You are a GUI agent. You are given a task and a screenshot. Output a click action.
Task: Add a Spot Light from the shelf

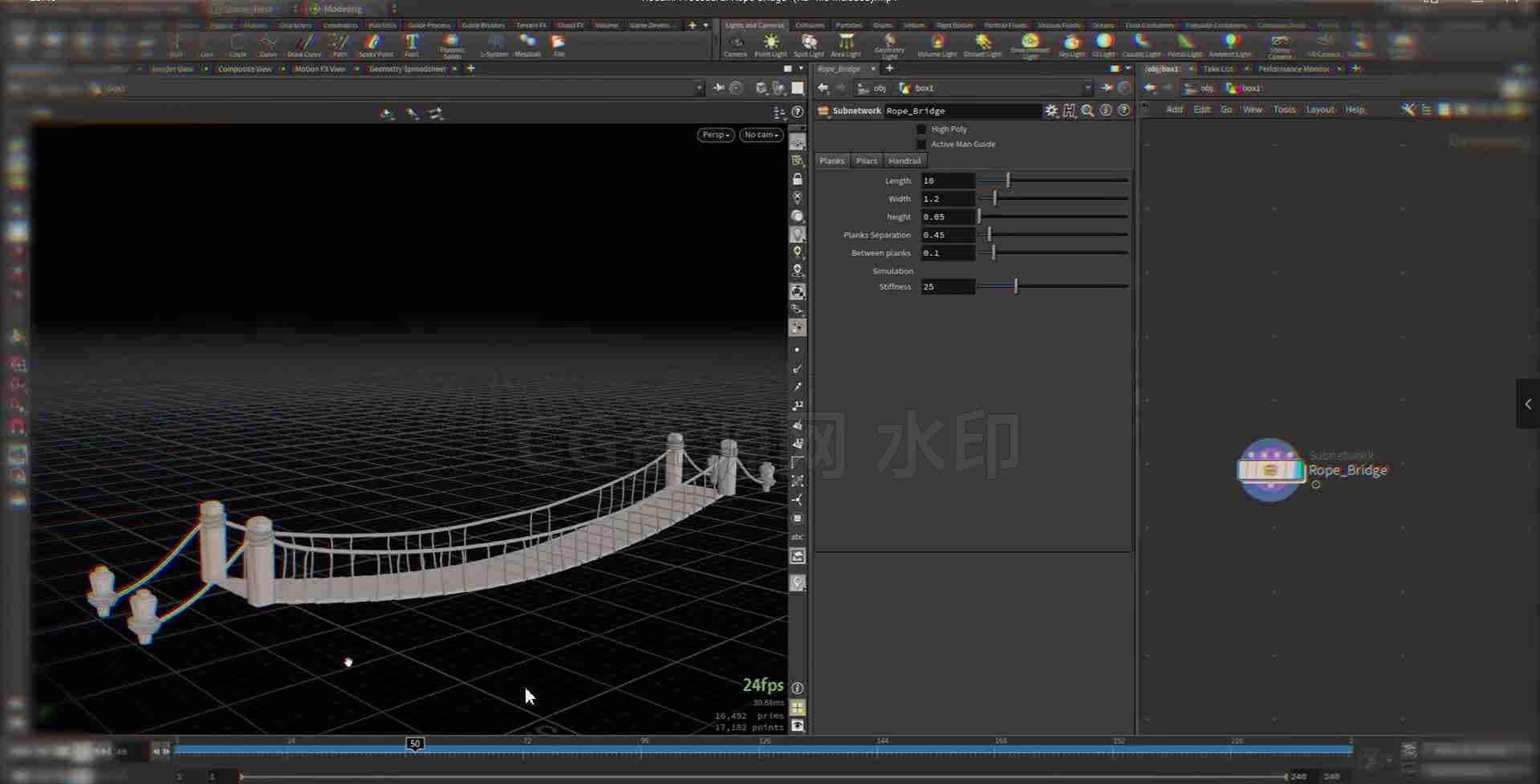click(809, 46)
